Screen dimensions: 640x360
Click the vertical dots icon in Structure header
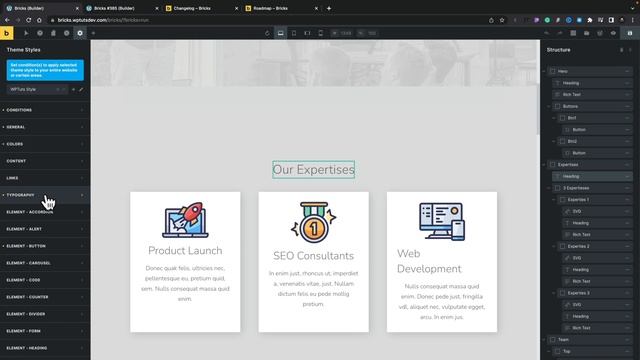pyautogui.click(x=630, y=50)
